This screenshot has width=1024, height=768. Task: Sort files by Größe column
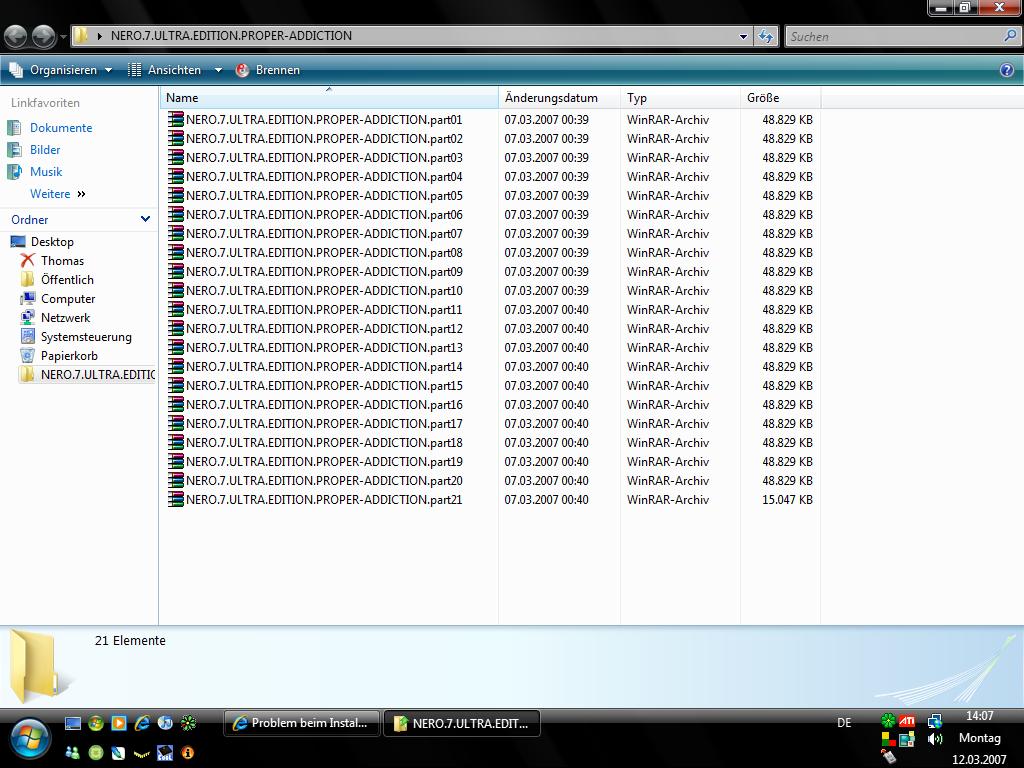(x=780, y=98)
